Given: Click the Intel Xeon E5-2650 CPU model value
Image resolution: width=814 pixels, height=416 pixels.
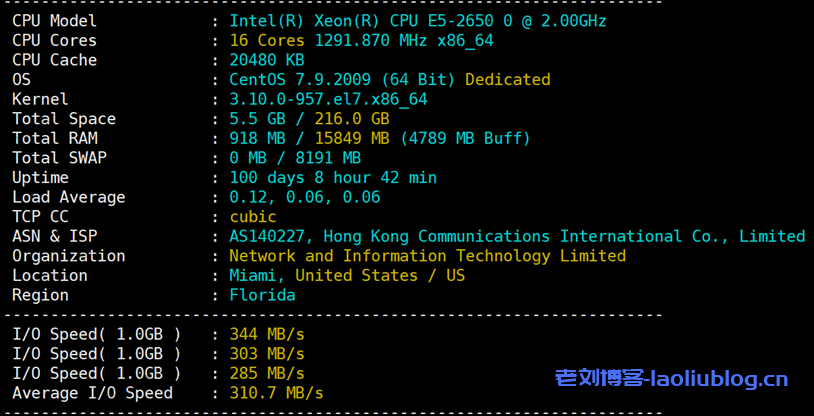Looking at the screenshot, I should tap(417, 21).
